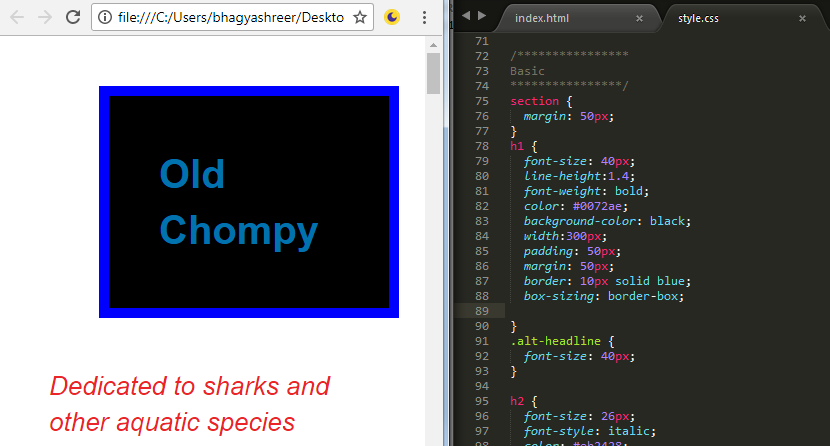830x446 pixels.
Task: Click the browser back arrow
Action: click(x=17, y=17)
